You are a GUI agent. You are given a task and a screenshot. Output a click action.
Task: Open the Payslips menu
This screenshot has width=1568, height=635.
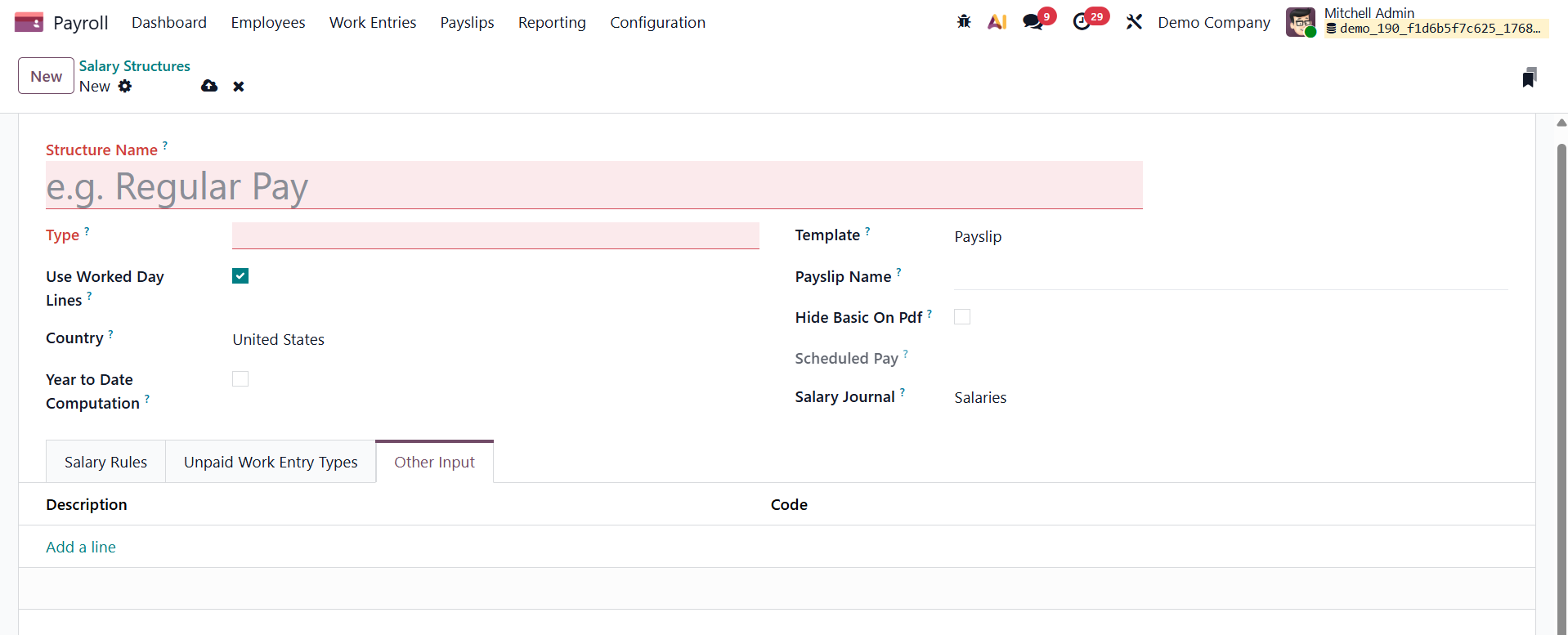(x=468, y=22)
